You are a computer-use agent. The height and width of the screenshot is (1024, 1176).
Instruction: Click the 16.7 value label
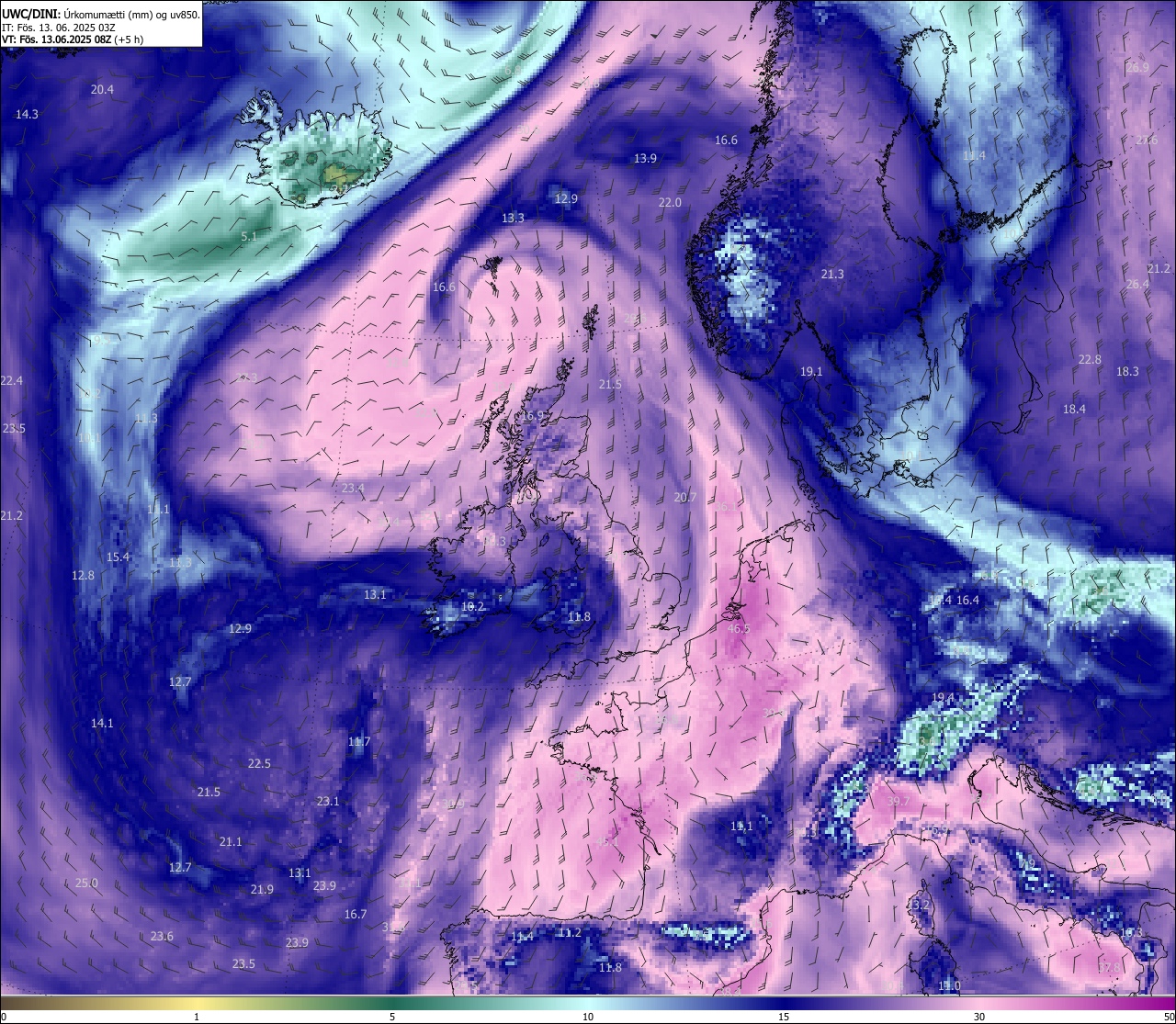(x=356, y=915)
